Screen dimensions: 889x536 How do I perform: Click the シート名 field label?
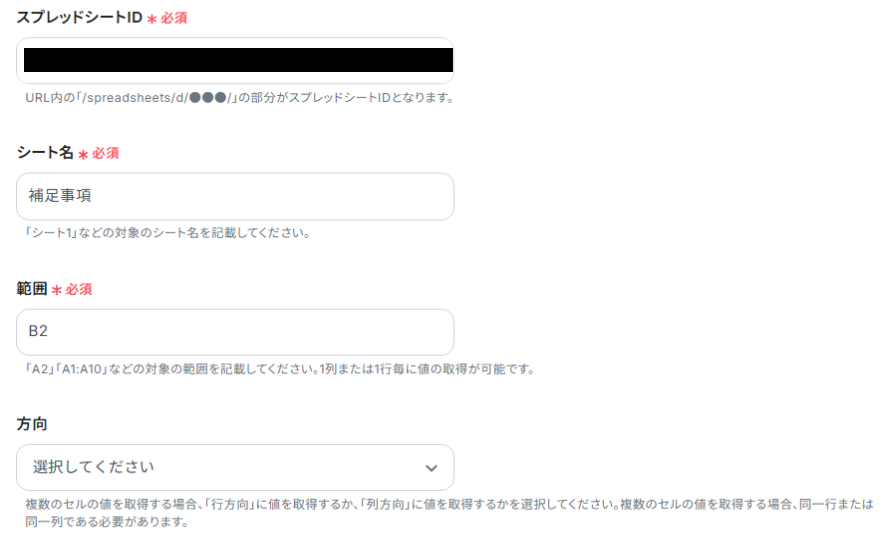point(45,153)
